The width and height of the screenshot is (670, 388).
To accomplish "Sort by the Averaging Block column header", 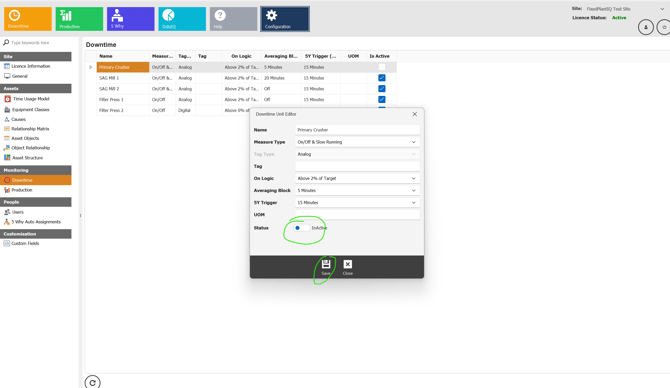I will 281,56.
